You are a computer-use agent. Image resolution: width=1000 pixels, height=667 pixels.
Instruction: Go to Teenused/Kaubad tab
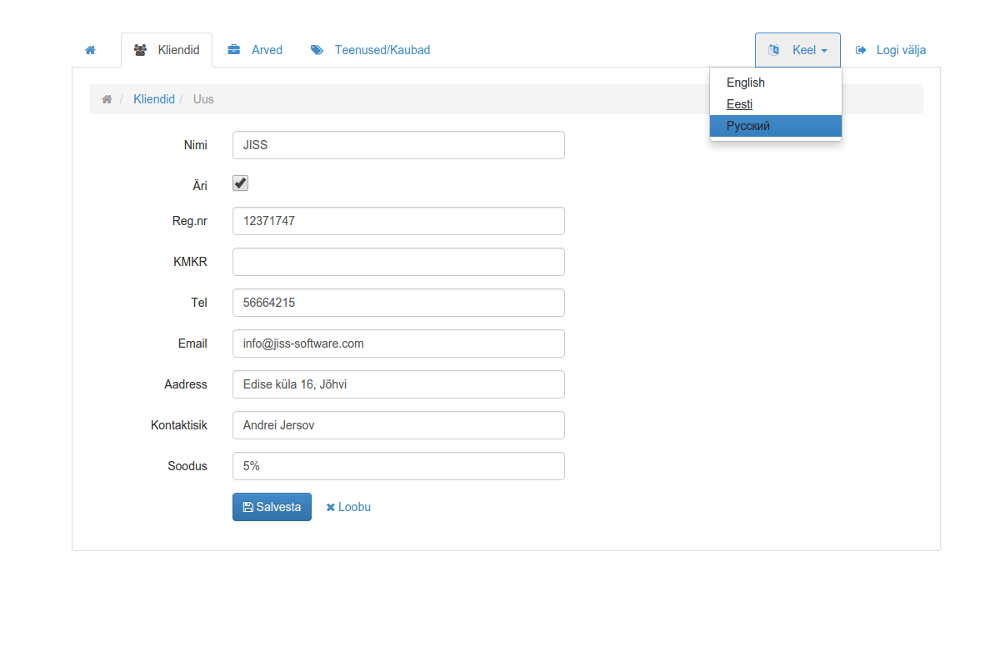(x=370, y=50)
